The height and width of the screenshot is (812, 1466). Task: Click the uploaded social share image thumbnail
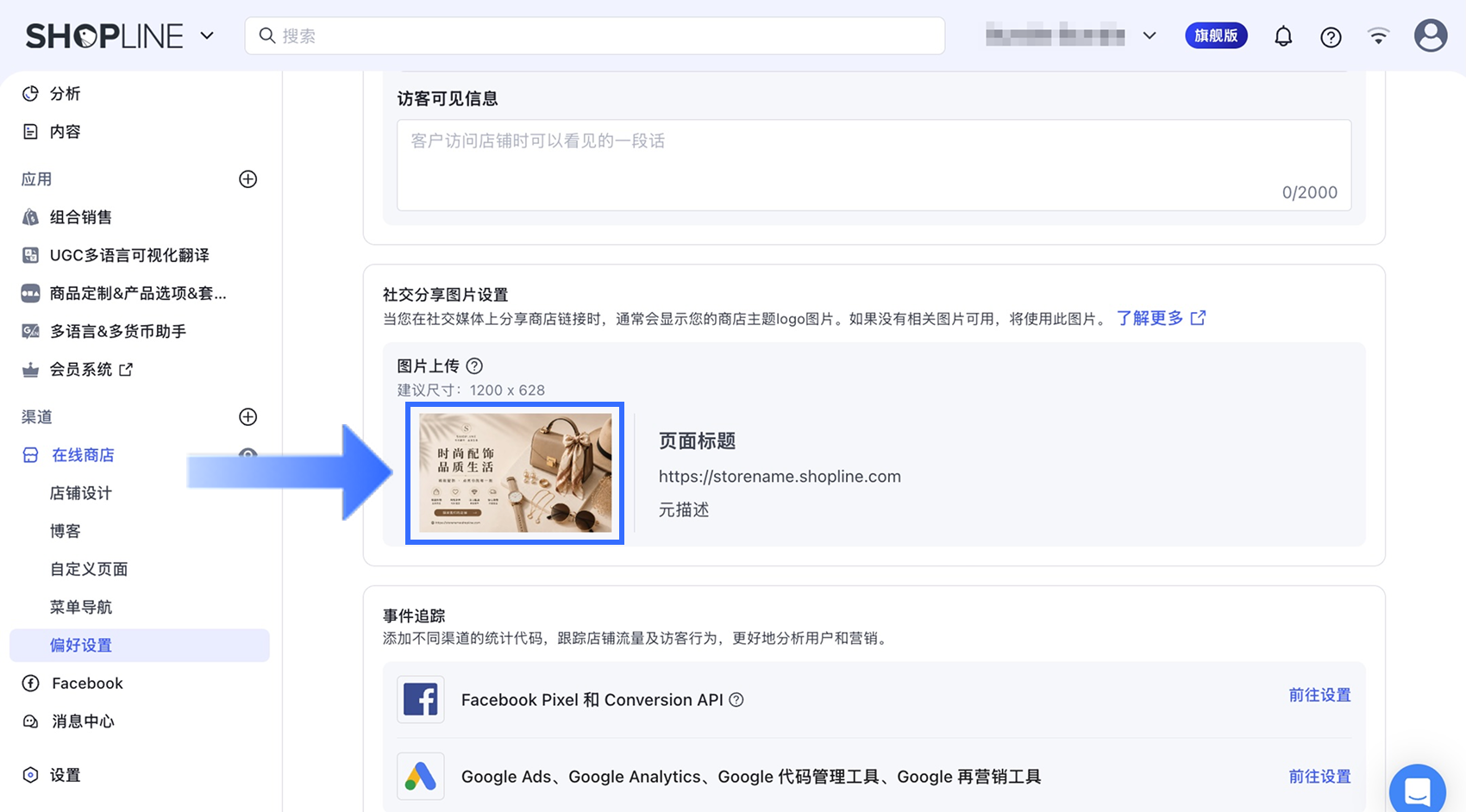(515, 473)
